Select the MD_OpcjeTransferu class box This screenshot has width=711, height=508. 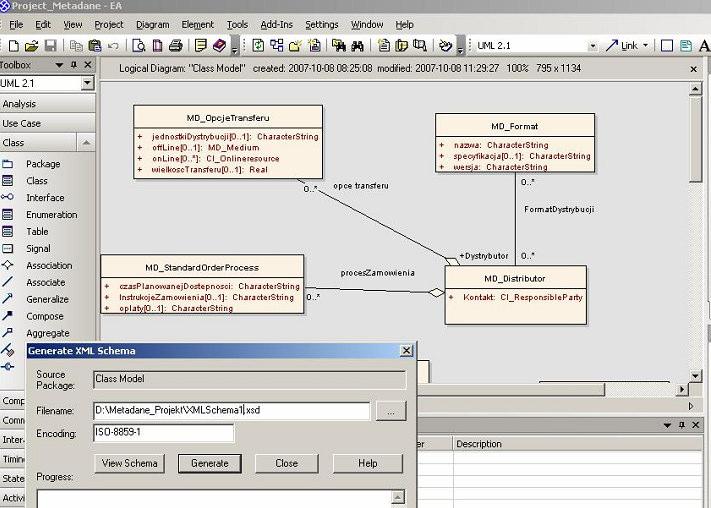click(228, 142)
